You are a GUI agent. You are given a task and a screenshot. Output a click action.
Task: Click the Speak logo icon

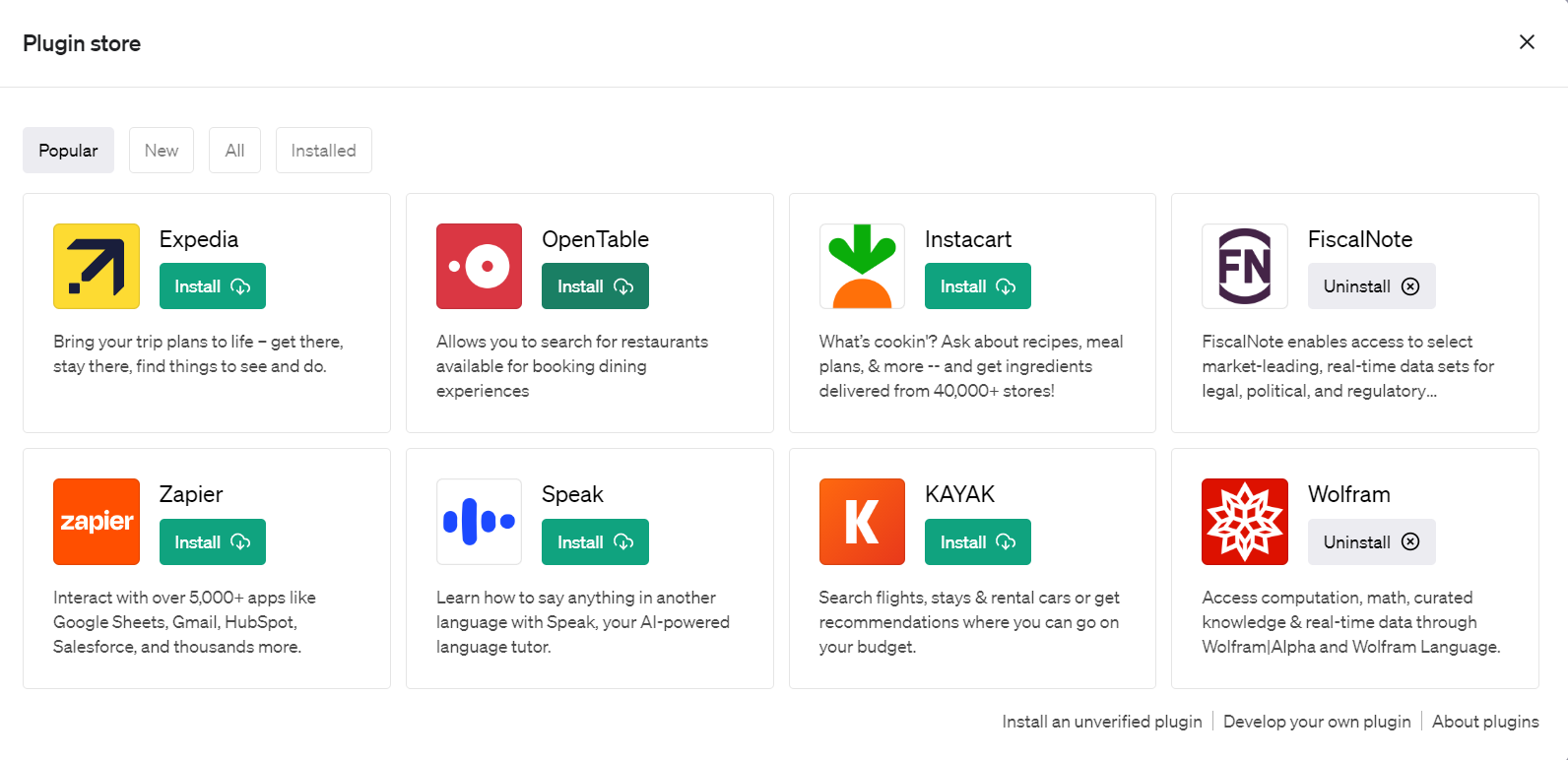pos(479,522)
